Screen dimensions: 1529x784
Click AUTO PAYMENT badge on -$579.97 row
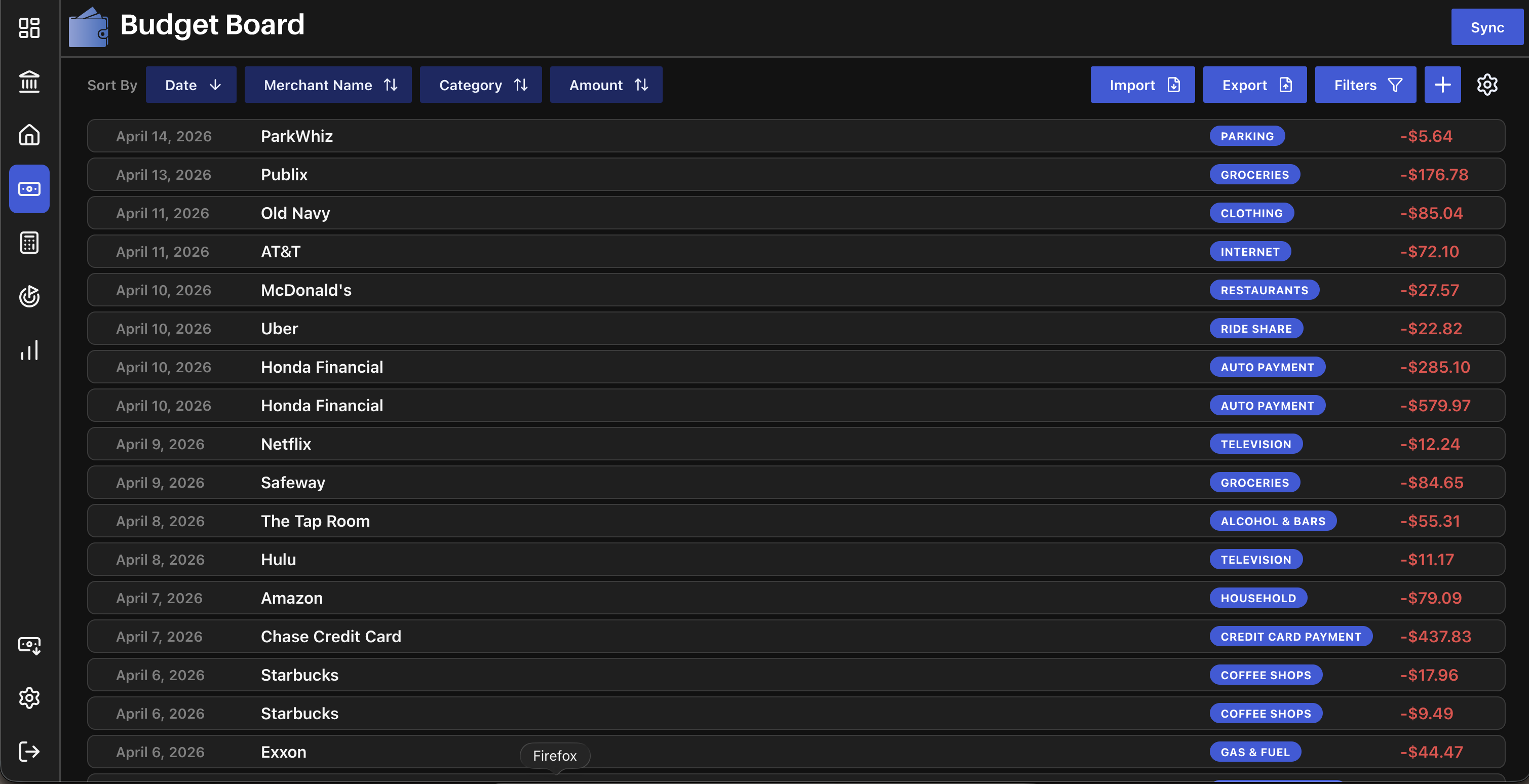[x=1267, y=405]
